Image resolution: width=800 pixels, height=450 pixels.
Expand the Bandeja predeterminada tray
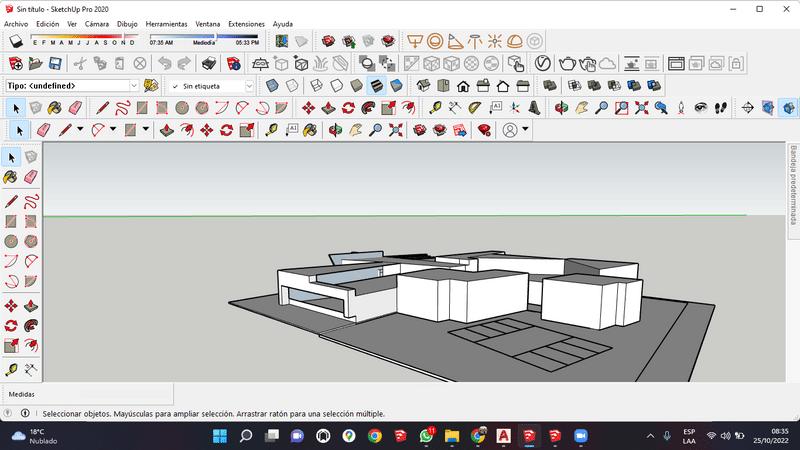tap(793, 185)
